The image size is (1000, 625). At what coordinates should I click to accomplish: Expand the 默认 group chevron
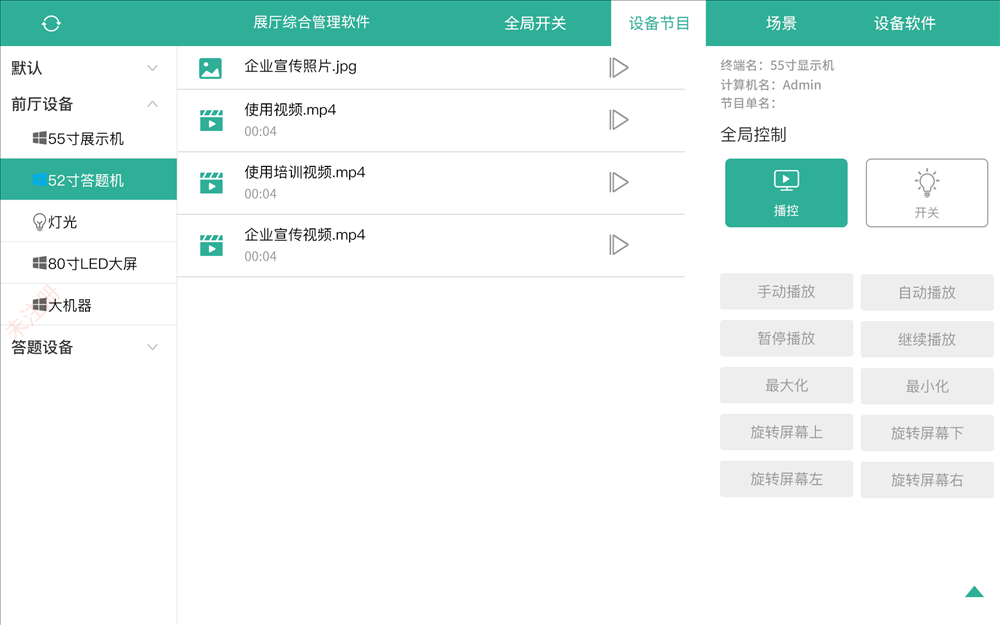click(152, 68)
